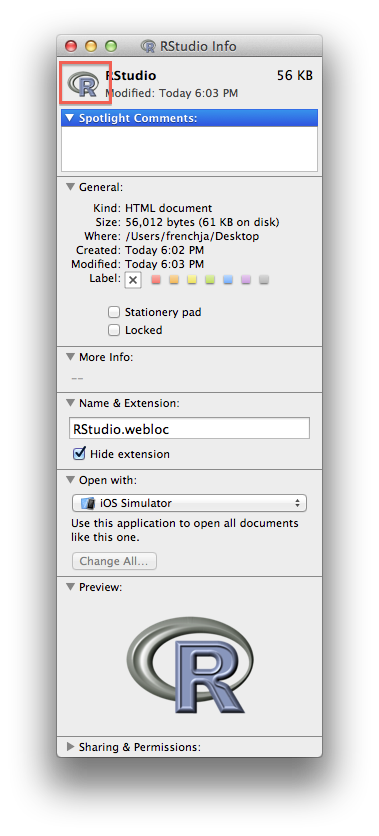Collapse the Spotlight Comments section
This screenshot has width=379, height=836.
(69, 118)
